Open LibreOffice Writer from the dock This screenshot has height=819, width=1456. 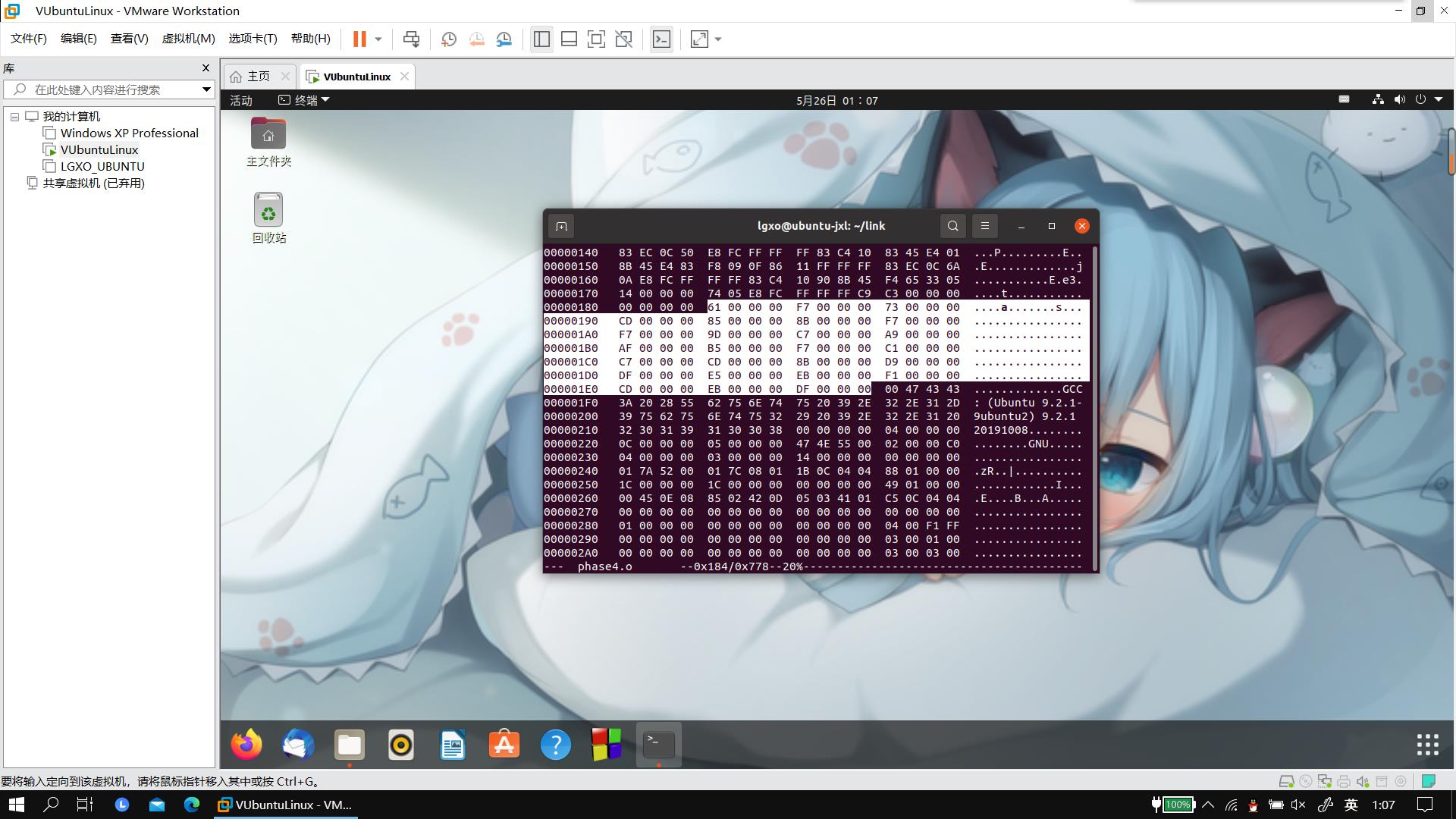click(453, 745)
